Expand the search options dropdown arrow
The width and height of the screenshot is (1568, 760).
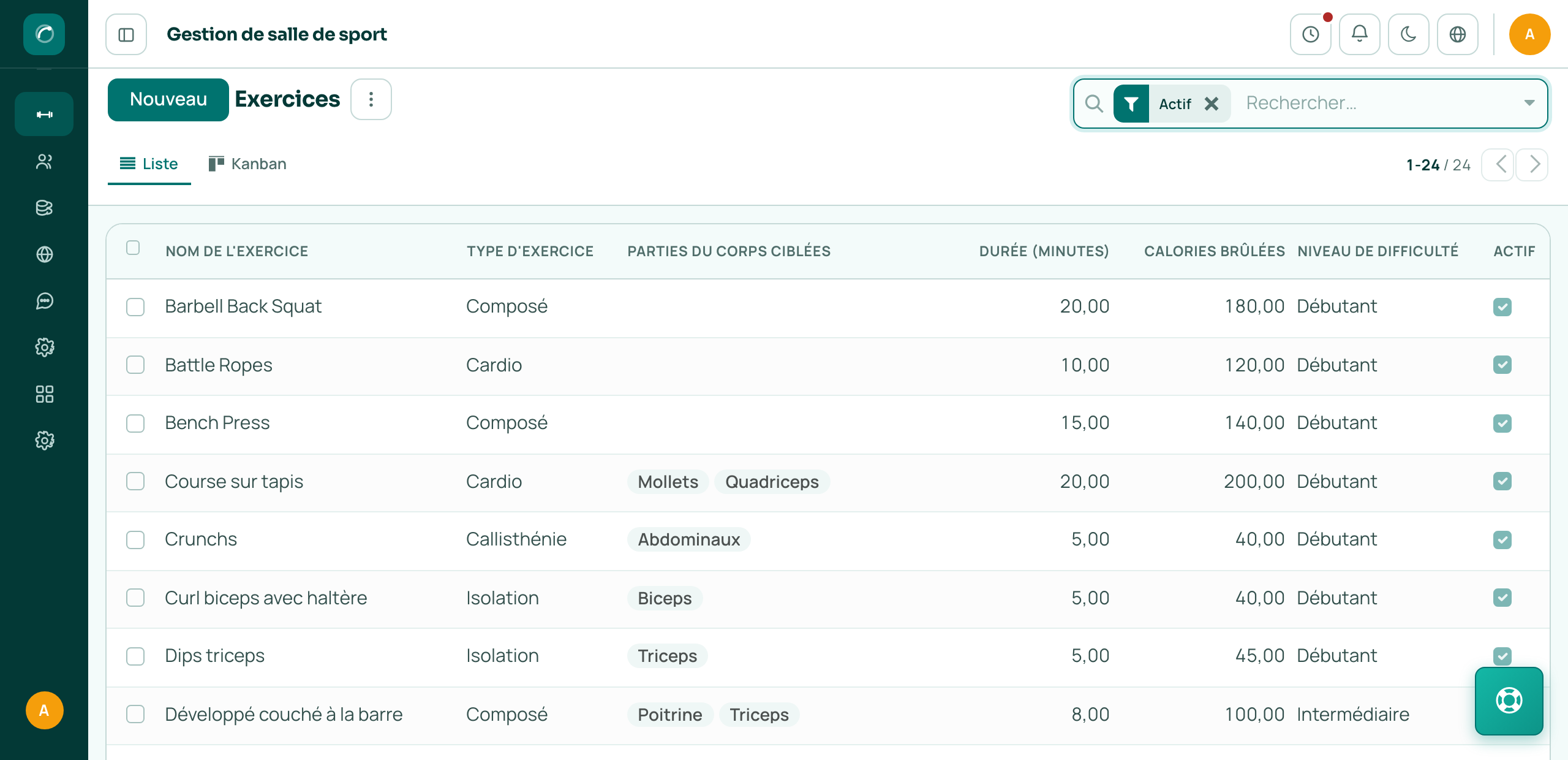point(1529,103)
